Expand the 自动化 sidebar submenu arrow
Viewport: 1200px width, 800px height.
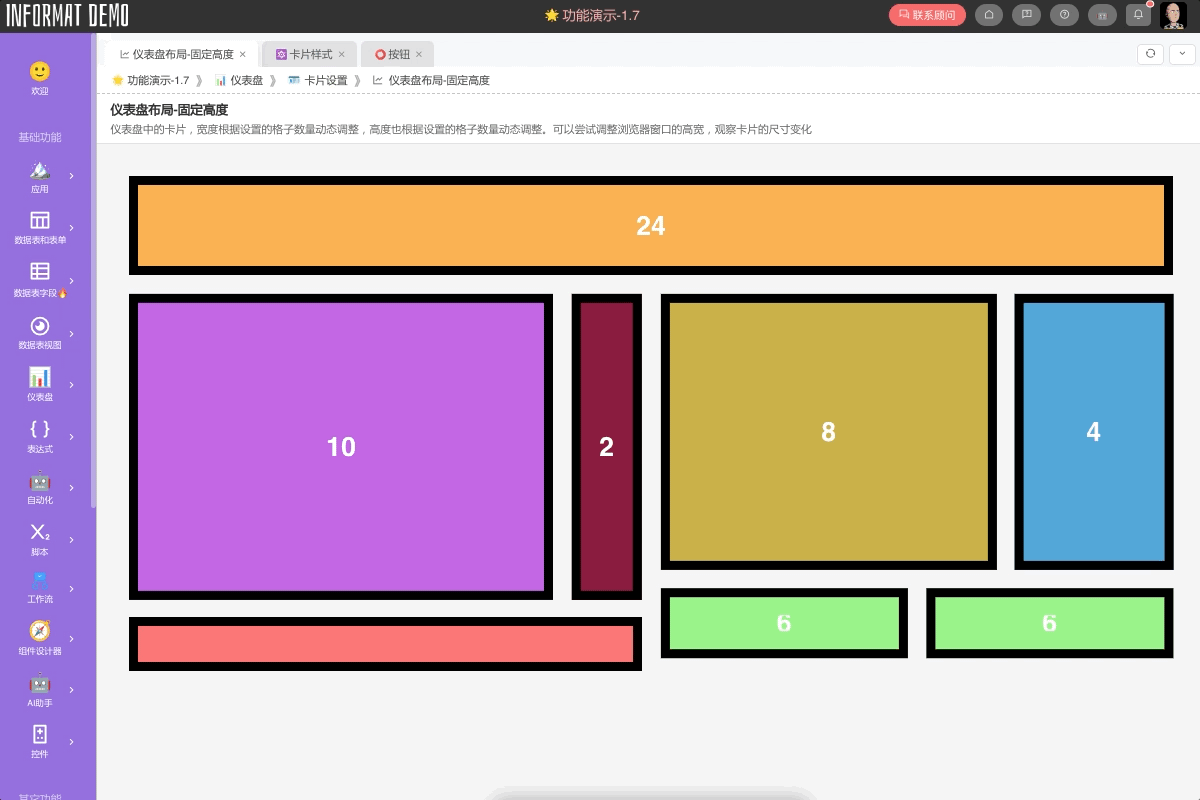pos(71,488)
